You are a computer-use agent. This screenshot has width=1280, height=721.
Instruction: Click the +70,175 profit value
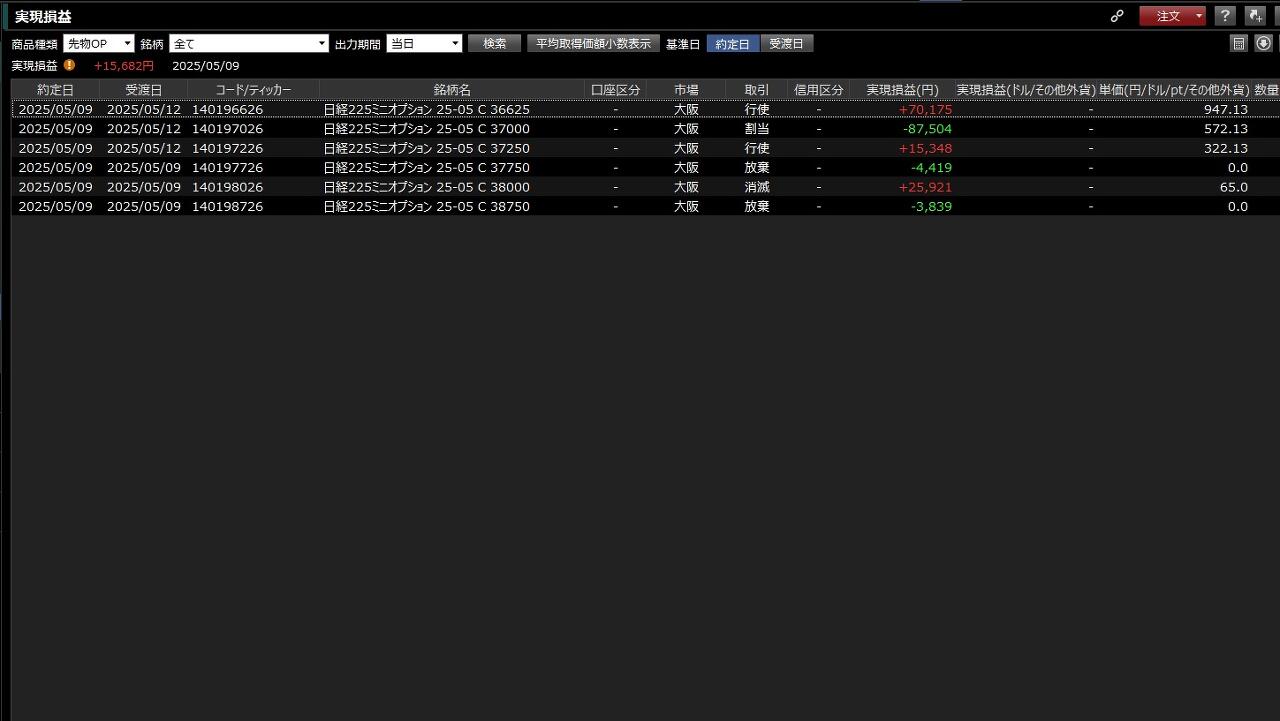[x=925, y=109]
